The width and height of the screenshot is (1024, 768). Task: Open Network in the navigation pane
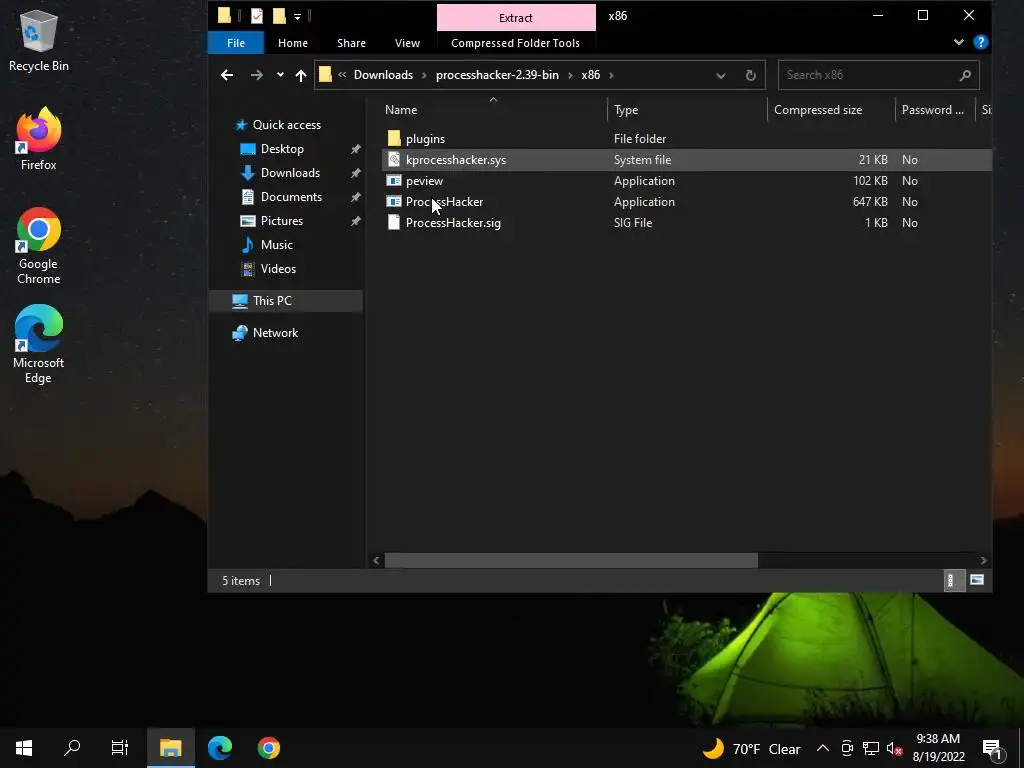(x=275, y=333)
